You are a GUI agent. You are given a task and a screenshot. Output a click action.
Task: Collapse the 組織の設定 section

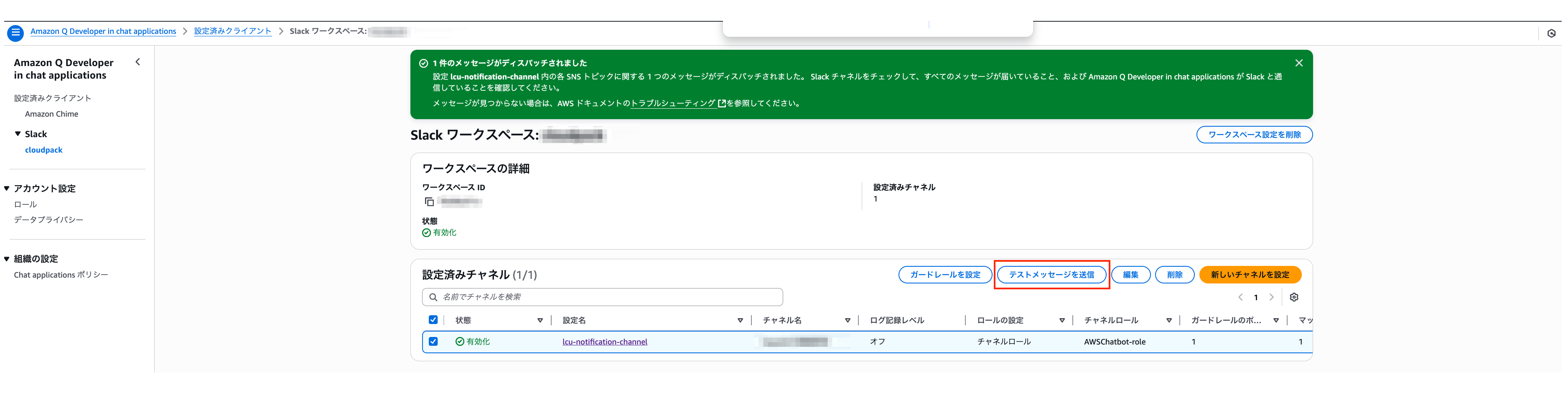(x=7, y=259)
